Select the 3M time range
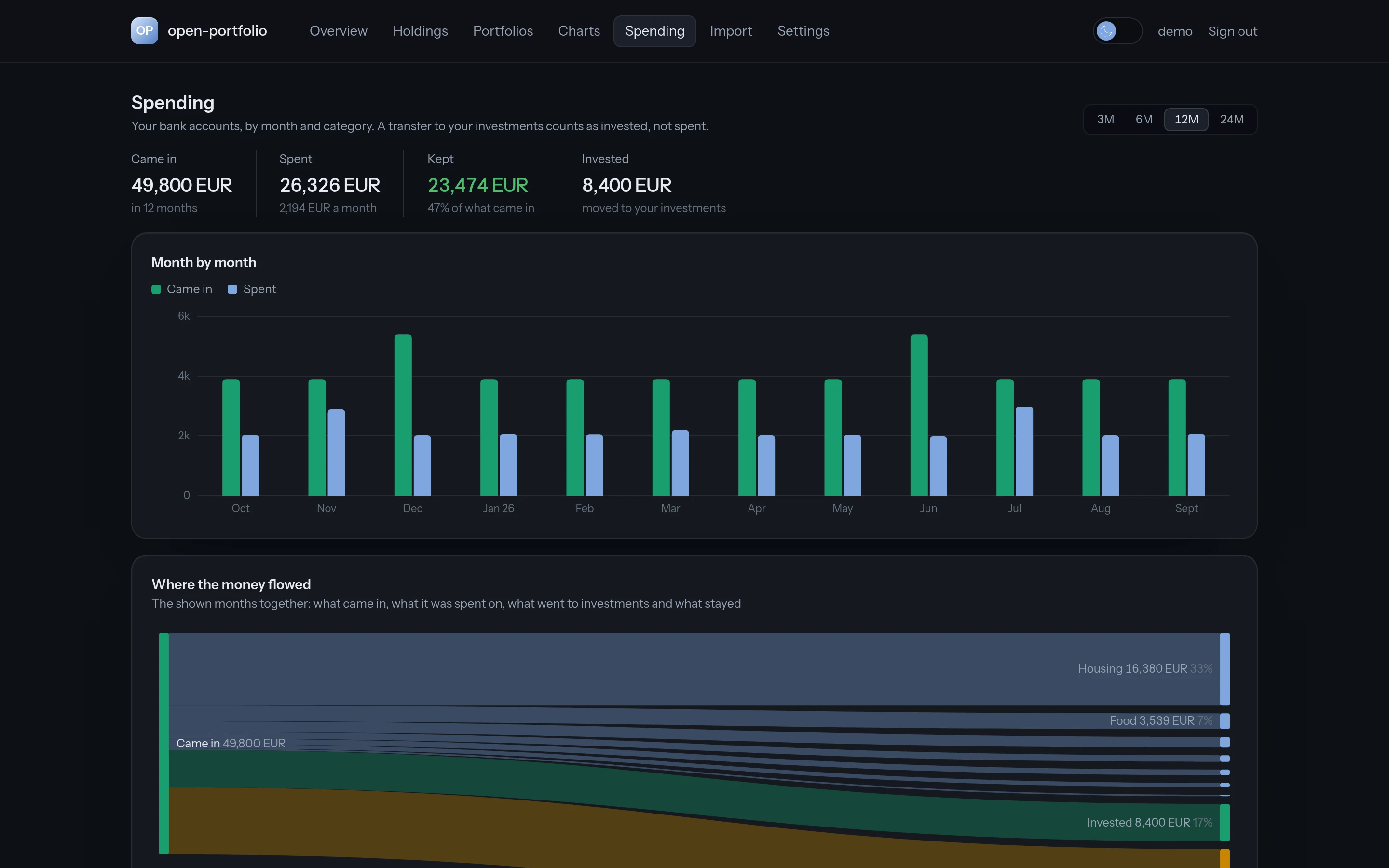1389x868 pixels. (1105, 120)
